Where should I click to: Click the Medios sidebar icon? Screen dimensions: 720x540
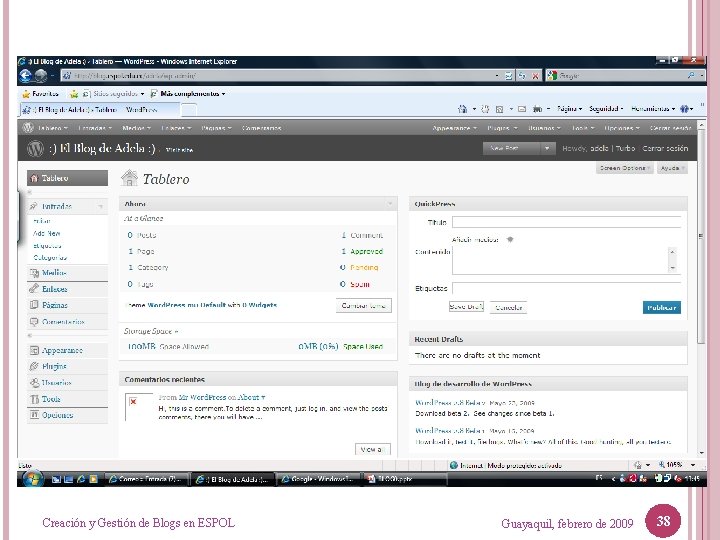point(34,273)
